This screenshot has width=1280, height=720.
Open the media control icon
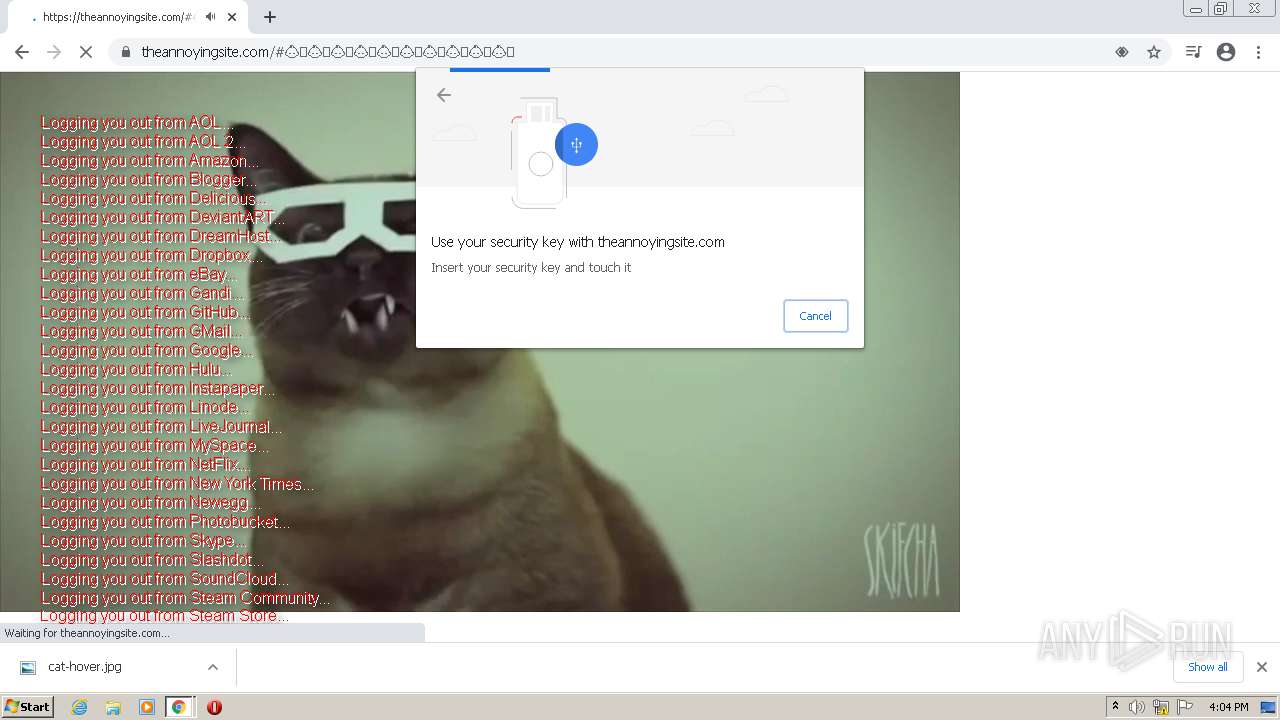coord(1193,52)
